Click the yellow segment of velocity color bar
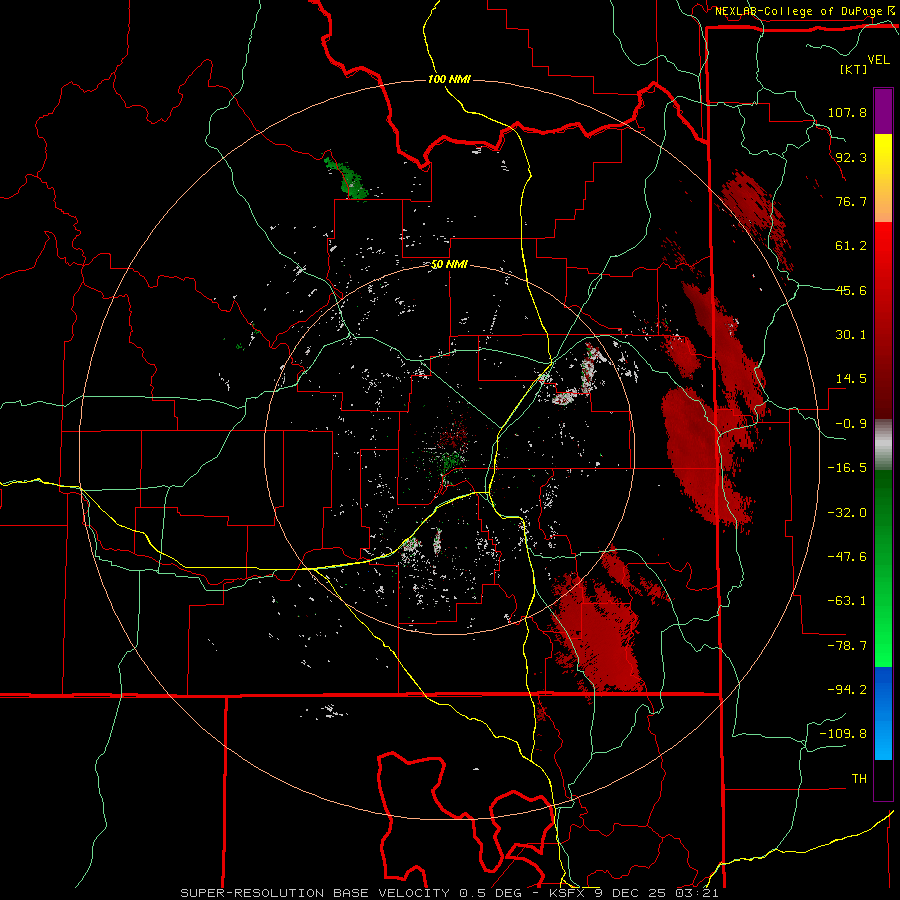The height and width of the screenshot is (900, 900). [x=883, y=178]
